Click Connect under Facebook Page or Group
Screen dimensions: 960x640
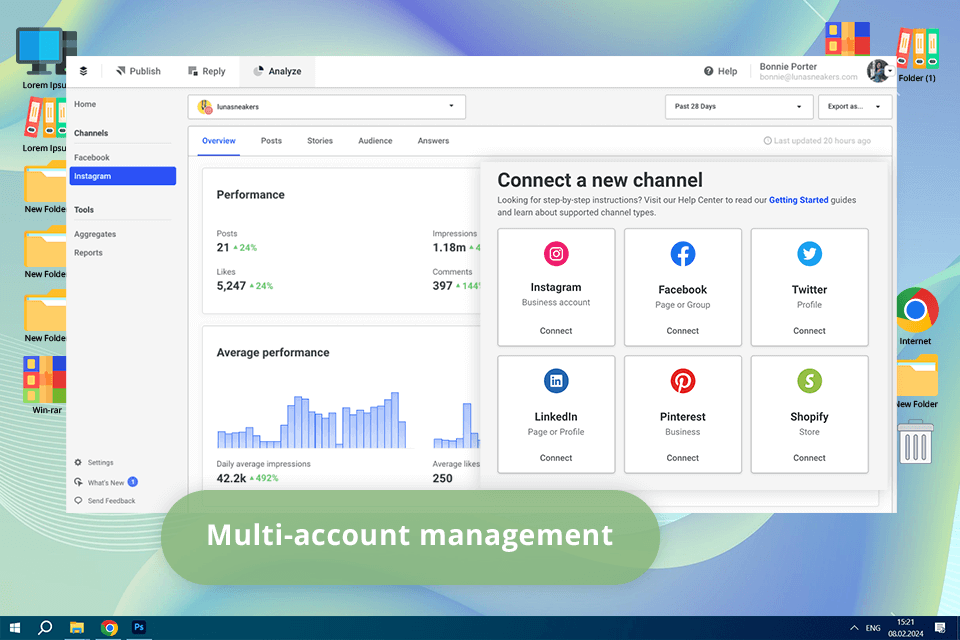click(683, 331)
